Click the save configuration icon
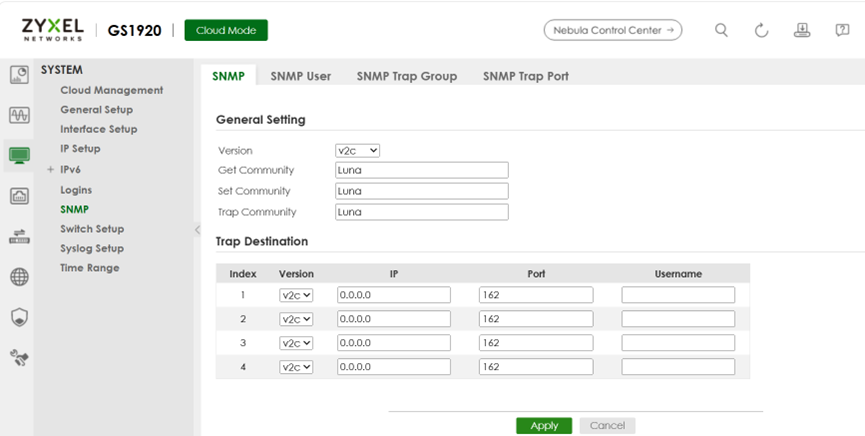 (x=802, y=30)
